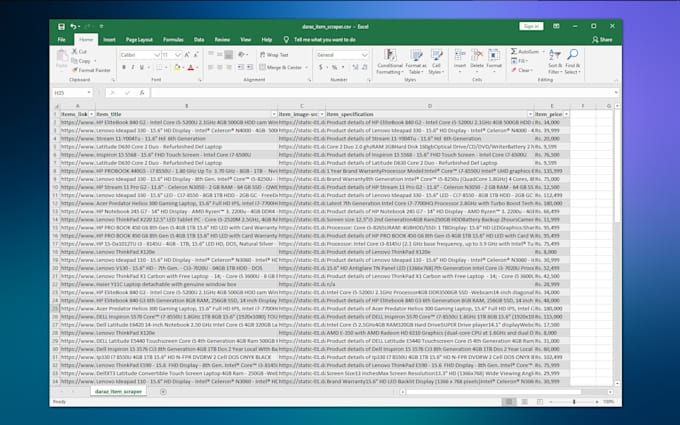The width and height of the screenshot is (680, 425).
Task: Switch to the Insert tab
Action: (109, 39)
